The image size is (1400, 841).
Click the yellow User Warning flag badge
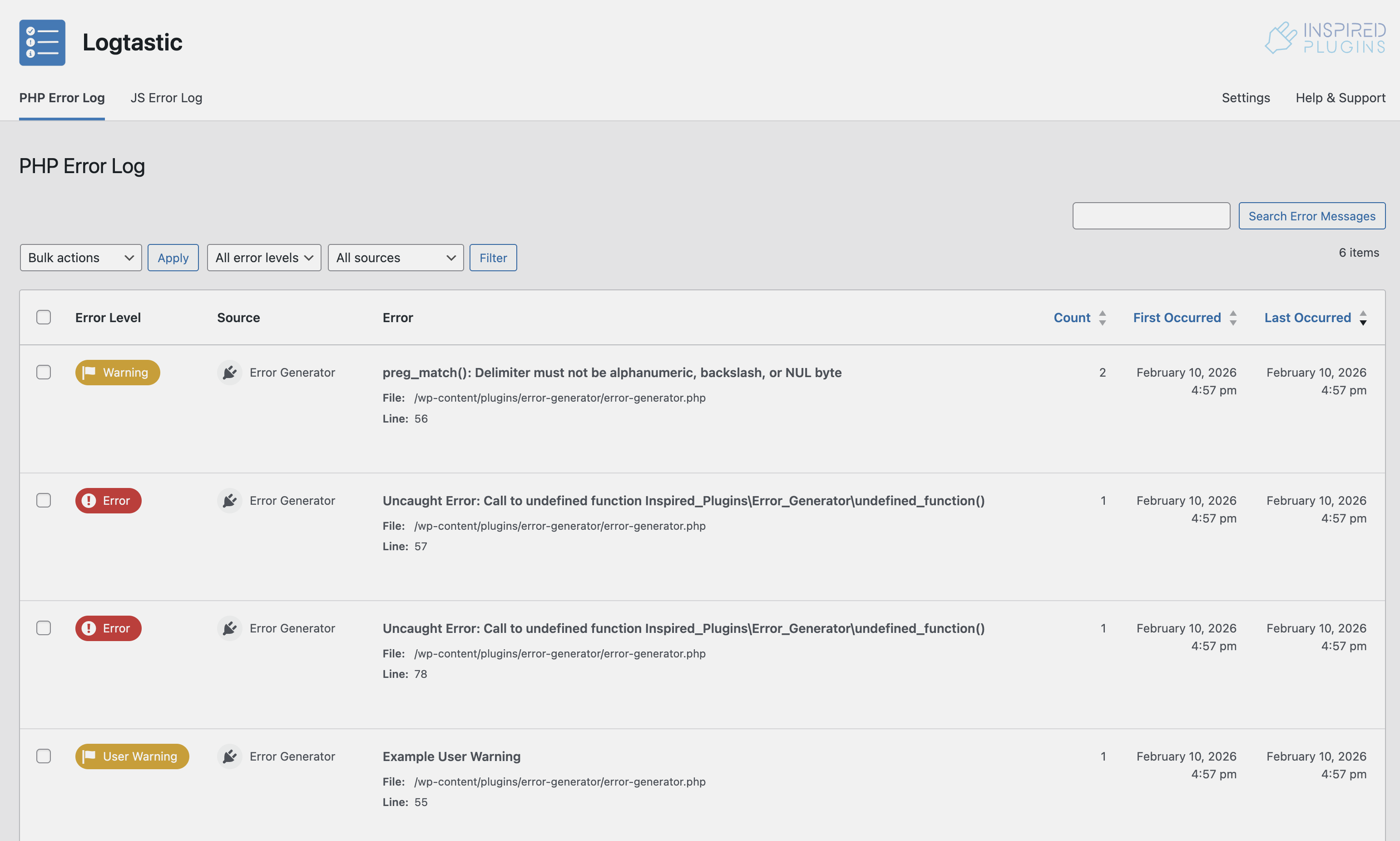(x=131, y=756)
